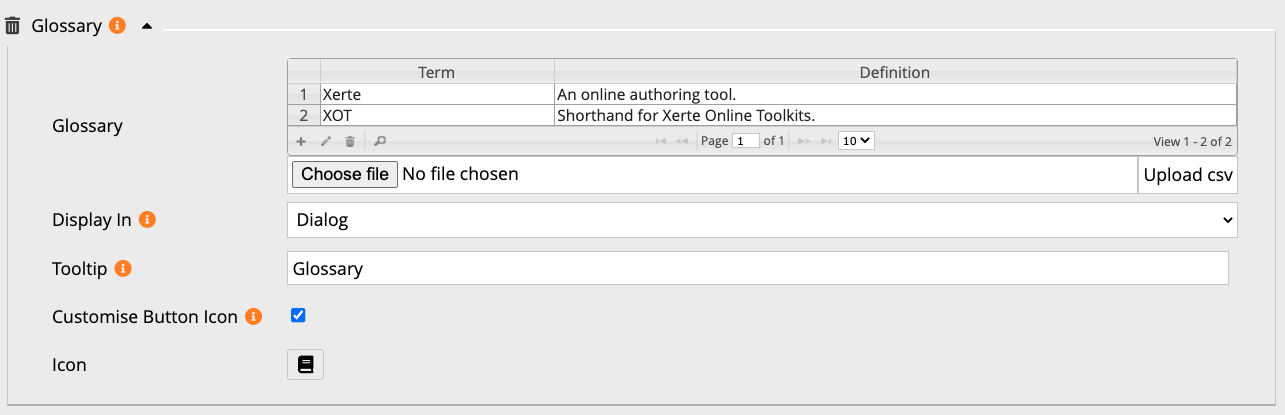
Task: Edit the selected glossary row with the pencil
Action: tap(326, 142)
